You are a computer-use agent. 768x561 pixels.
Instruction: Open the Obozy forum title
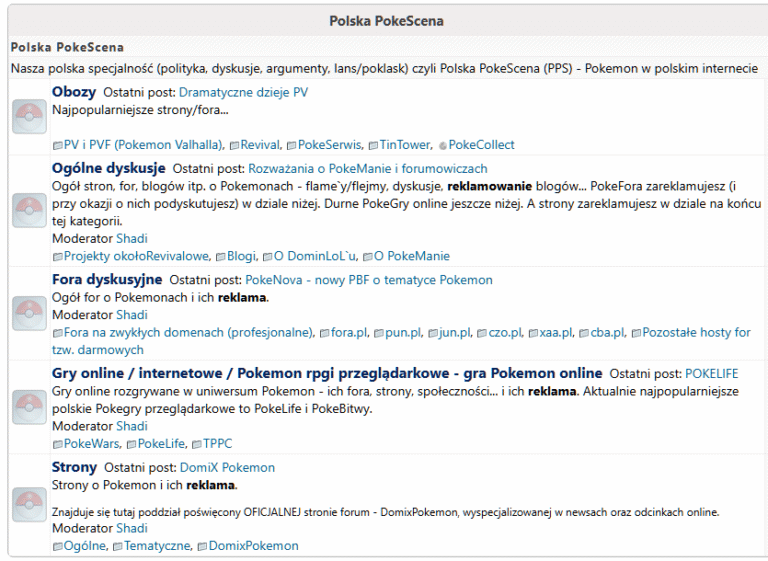coord(74,92)
